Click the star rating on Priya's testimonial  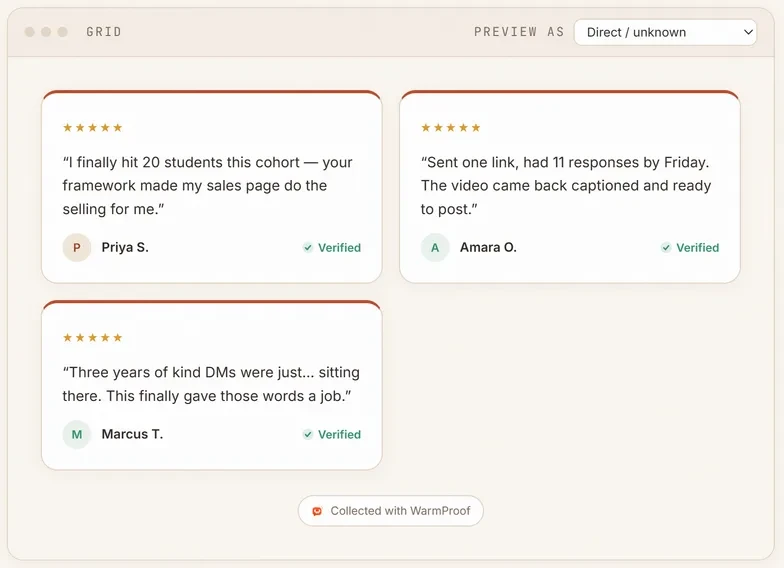tap(92, 128)
